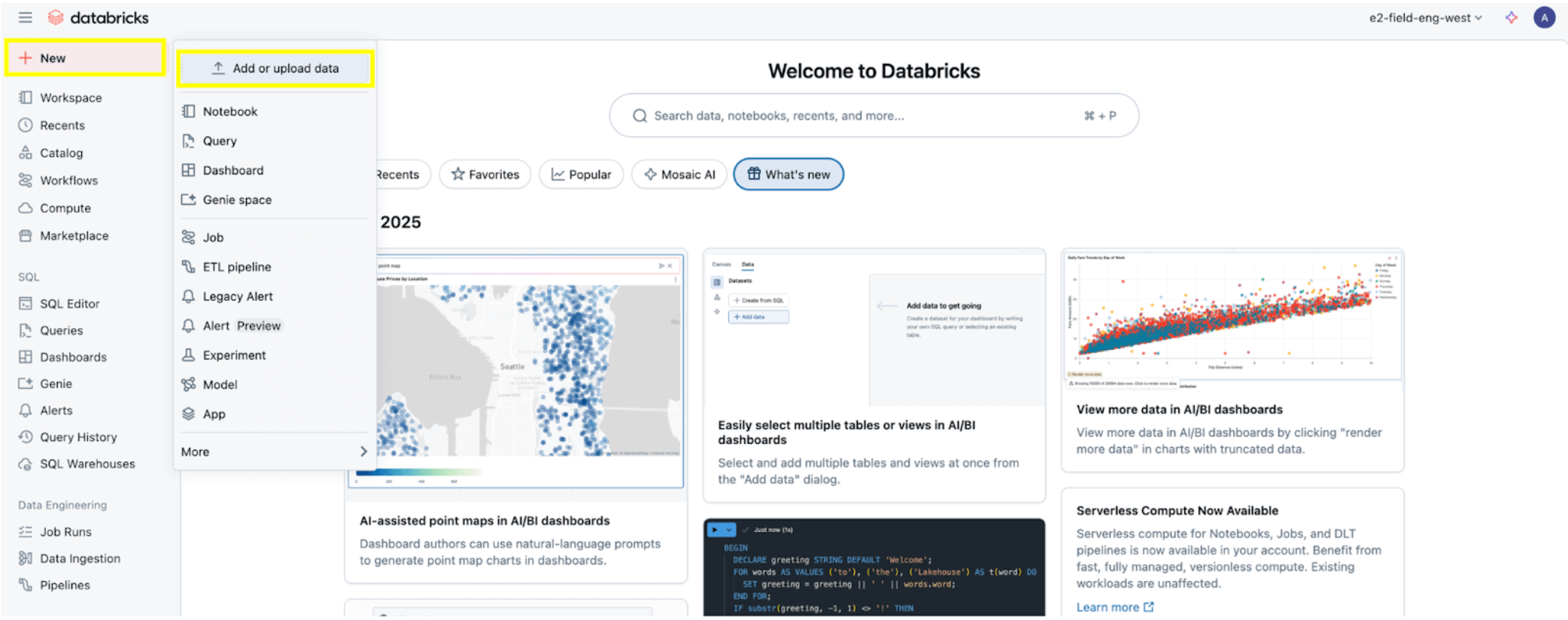
Task: Run the code cell play button
Action: 715,530
